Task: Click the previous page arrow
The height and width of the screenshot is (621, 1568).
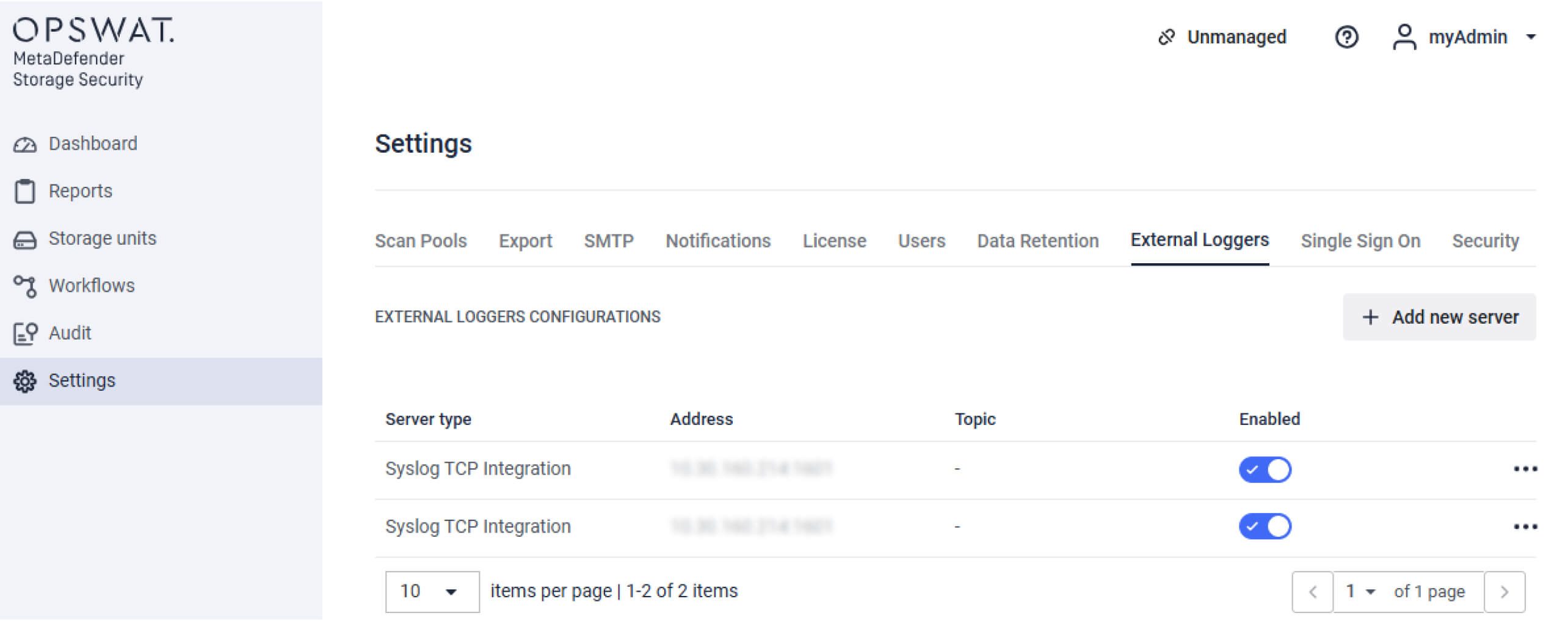Action: point(1313,591)
